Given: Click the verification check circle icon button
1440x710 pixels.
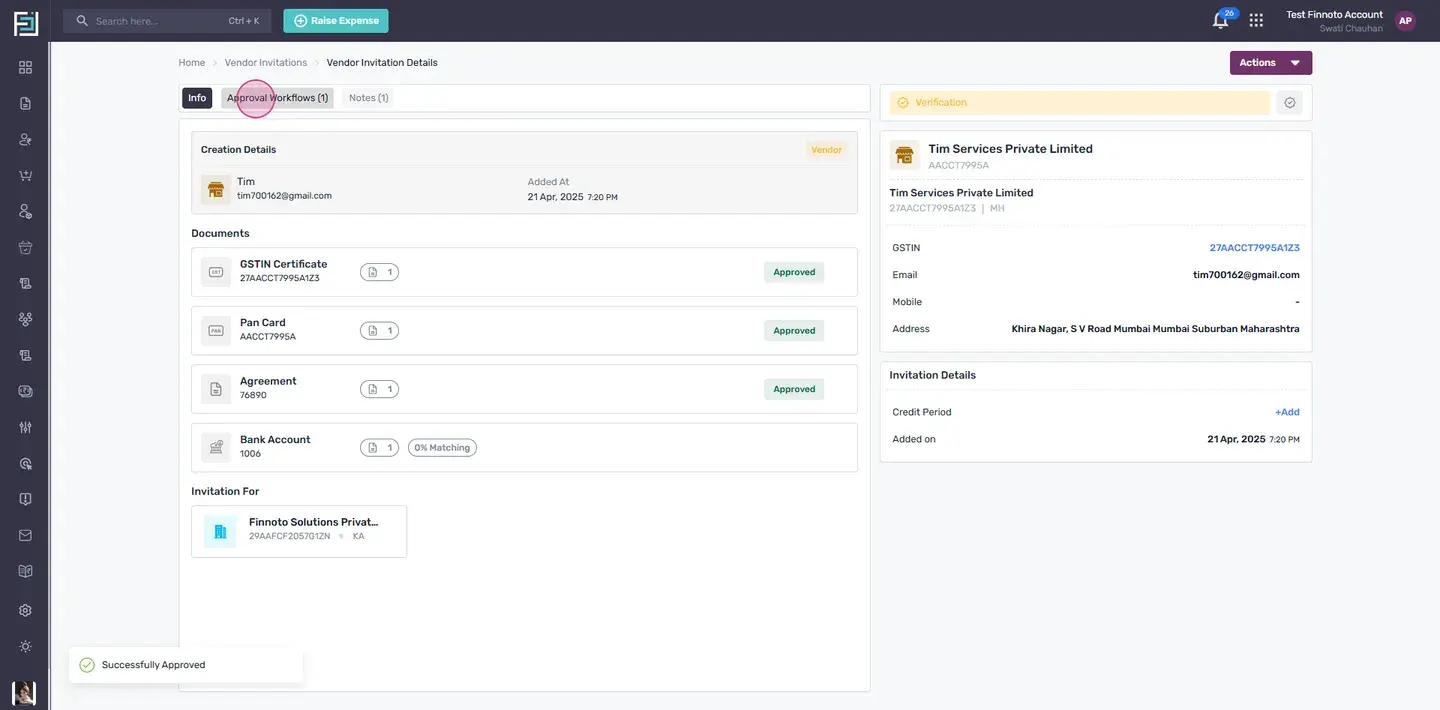Looking at the screenshot, I should 1290,102.
